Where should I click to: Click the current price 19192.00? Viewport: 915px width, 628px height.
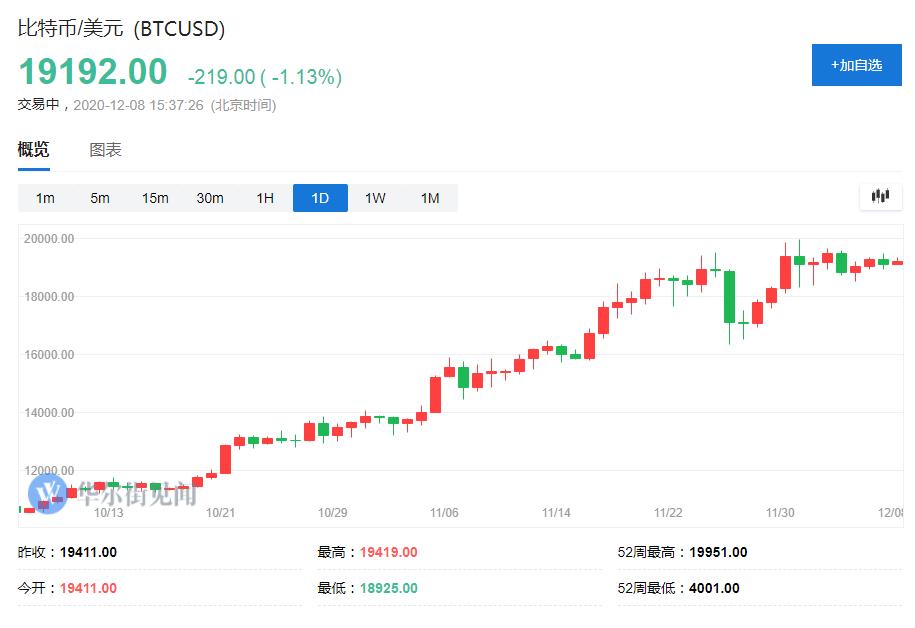tap(93, 72)
